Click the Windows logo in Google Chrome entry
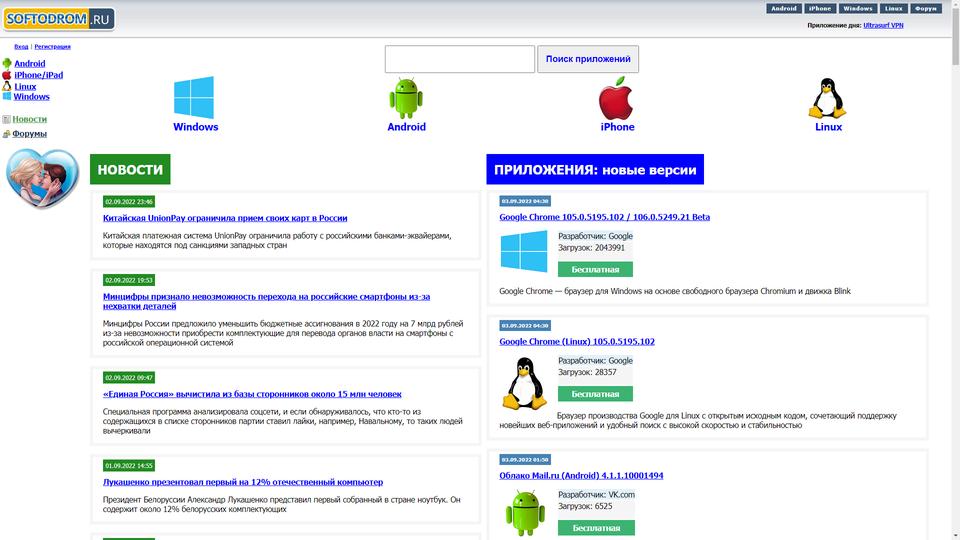The width and height of the screenshot is (960, 540). tap(524, 251)
